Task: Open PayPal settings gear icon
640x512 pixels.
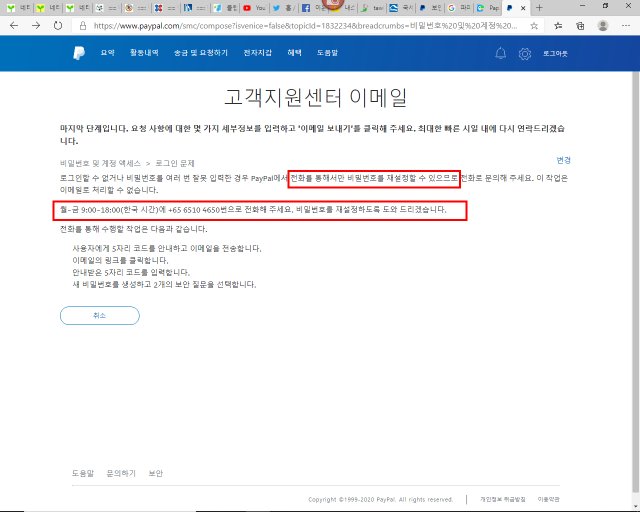Action: pyautogui.click(x=524, y=53)
